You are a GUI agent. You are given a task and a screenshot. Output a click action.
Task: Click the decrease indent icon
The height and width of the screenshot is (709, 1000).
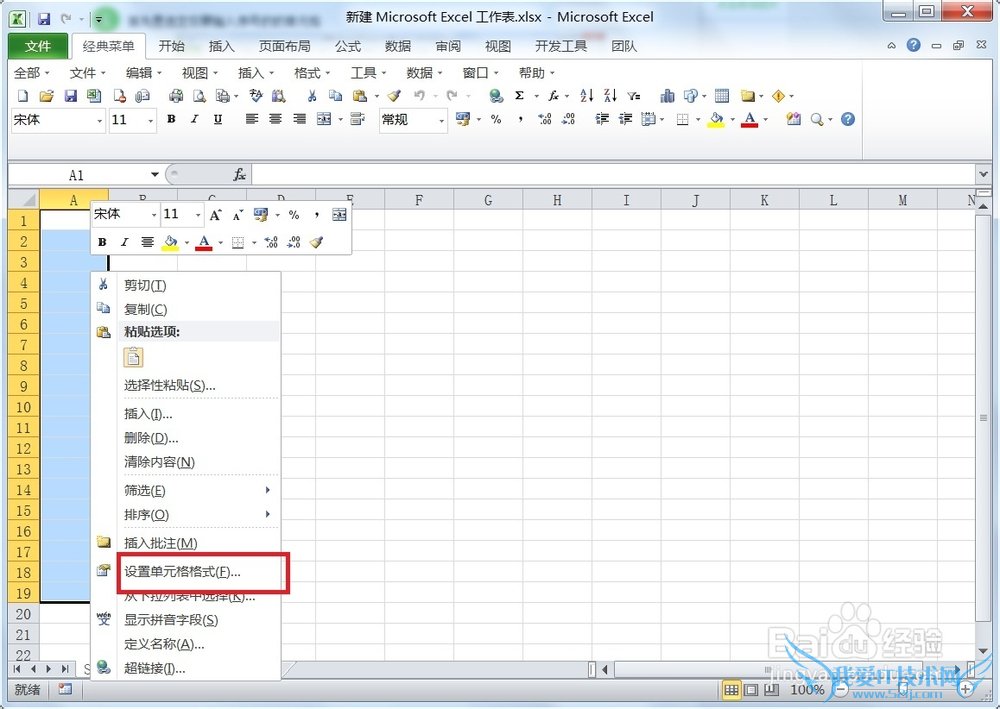coord(601,119)
